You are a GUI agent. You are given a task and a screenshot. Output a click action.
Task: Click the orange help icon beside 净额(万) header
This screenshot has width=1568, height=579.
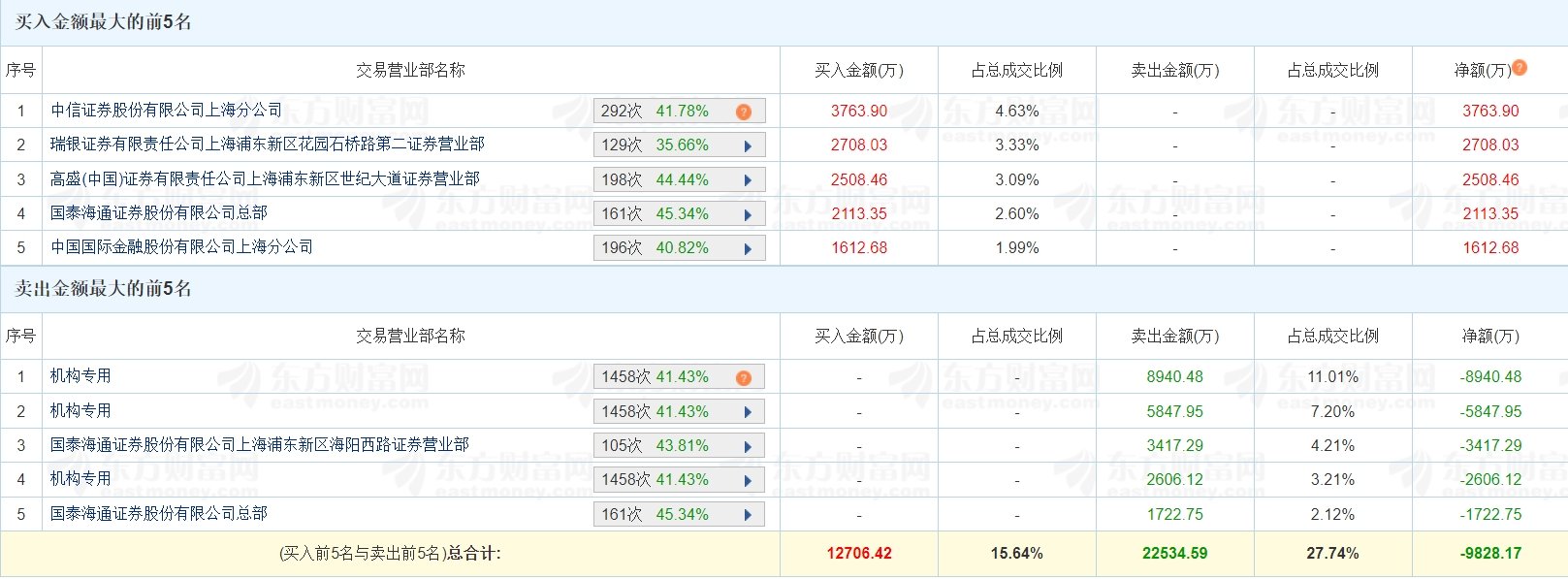pyautogui.click(x=1520, y=67)
